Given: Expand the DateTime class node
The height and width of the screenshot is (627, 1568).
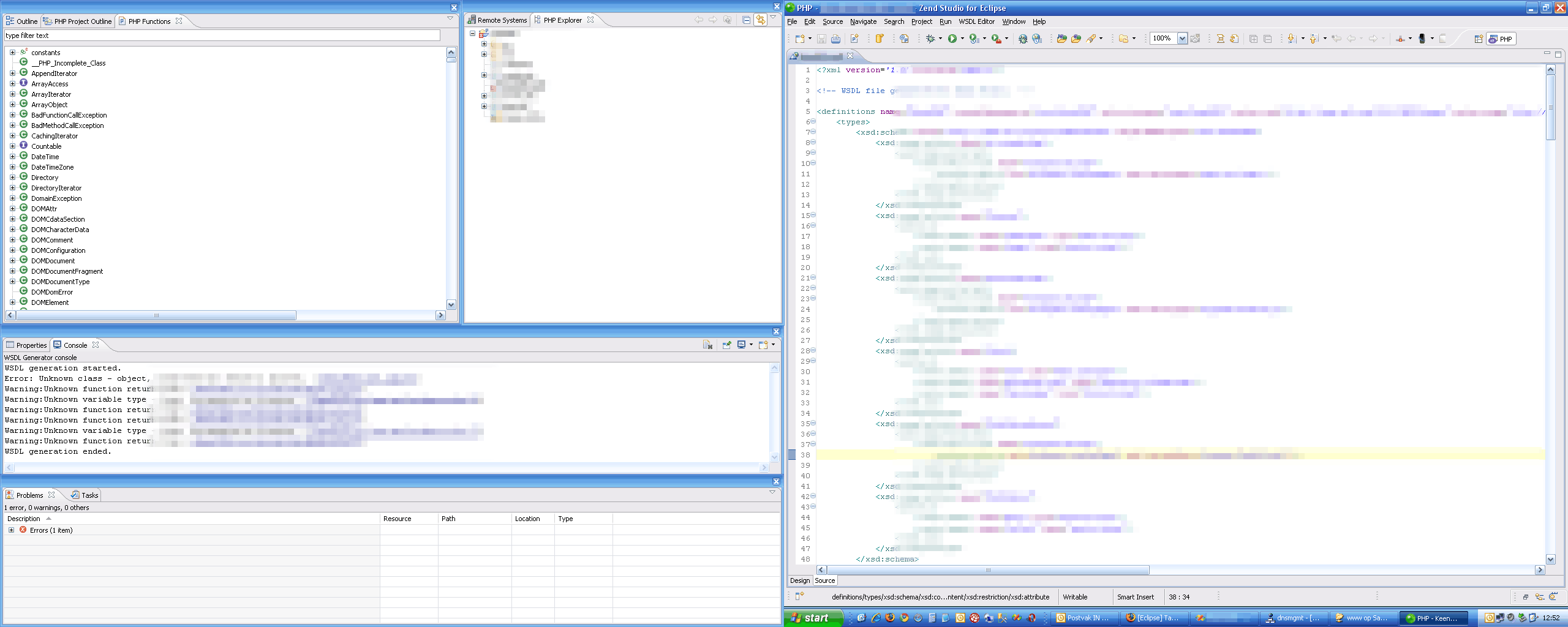Looking at the screenshot, I should [12, 157].
